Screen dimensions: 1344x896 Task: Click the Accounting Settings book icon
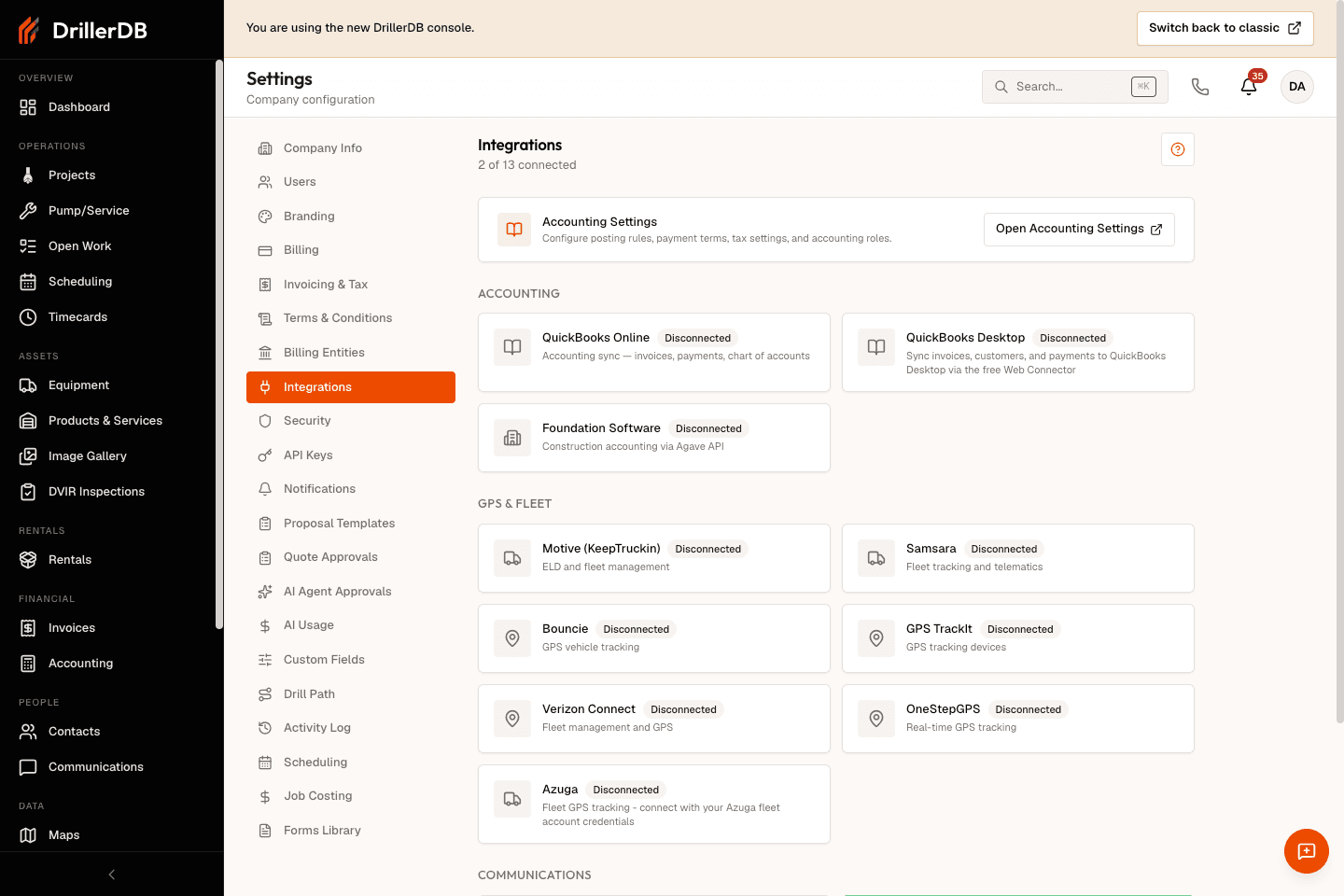coord(514,230)
